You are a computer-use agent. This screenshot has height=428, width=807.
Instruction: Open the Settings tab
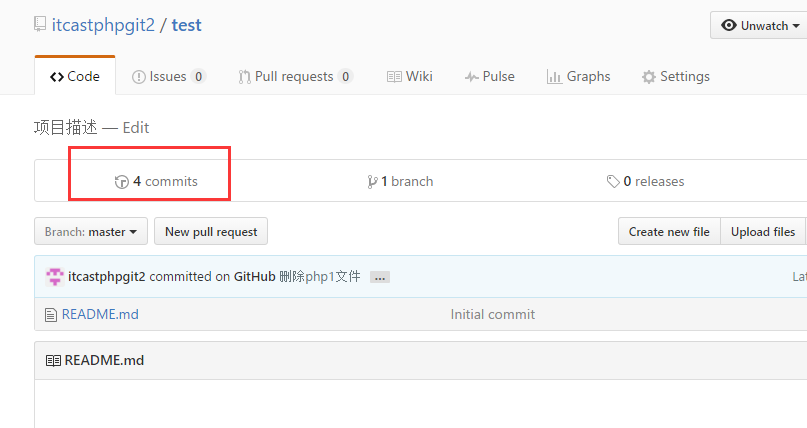pos(676,77)
